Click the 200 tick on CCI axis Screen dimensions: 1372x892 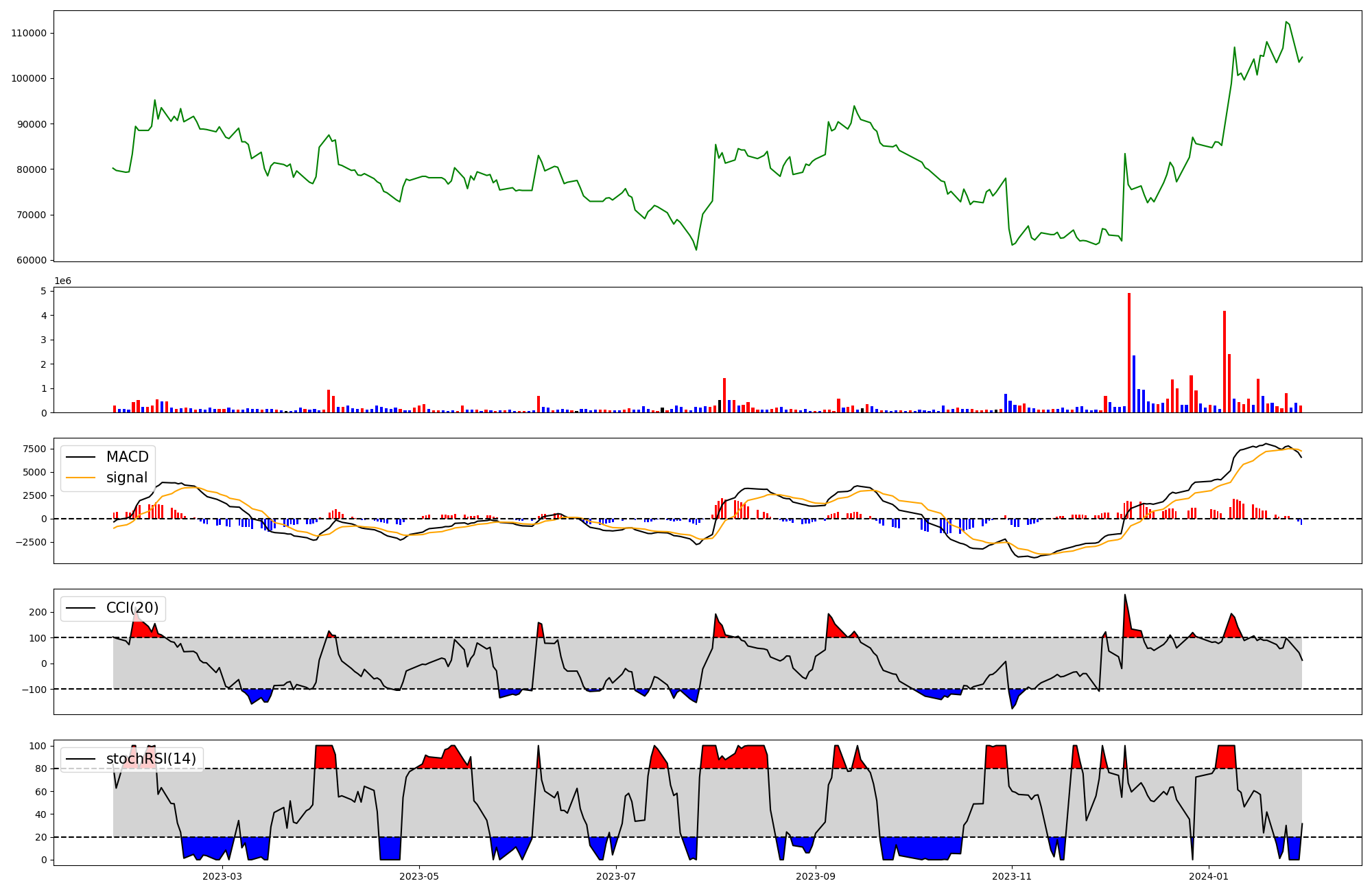39,612
